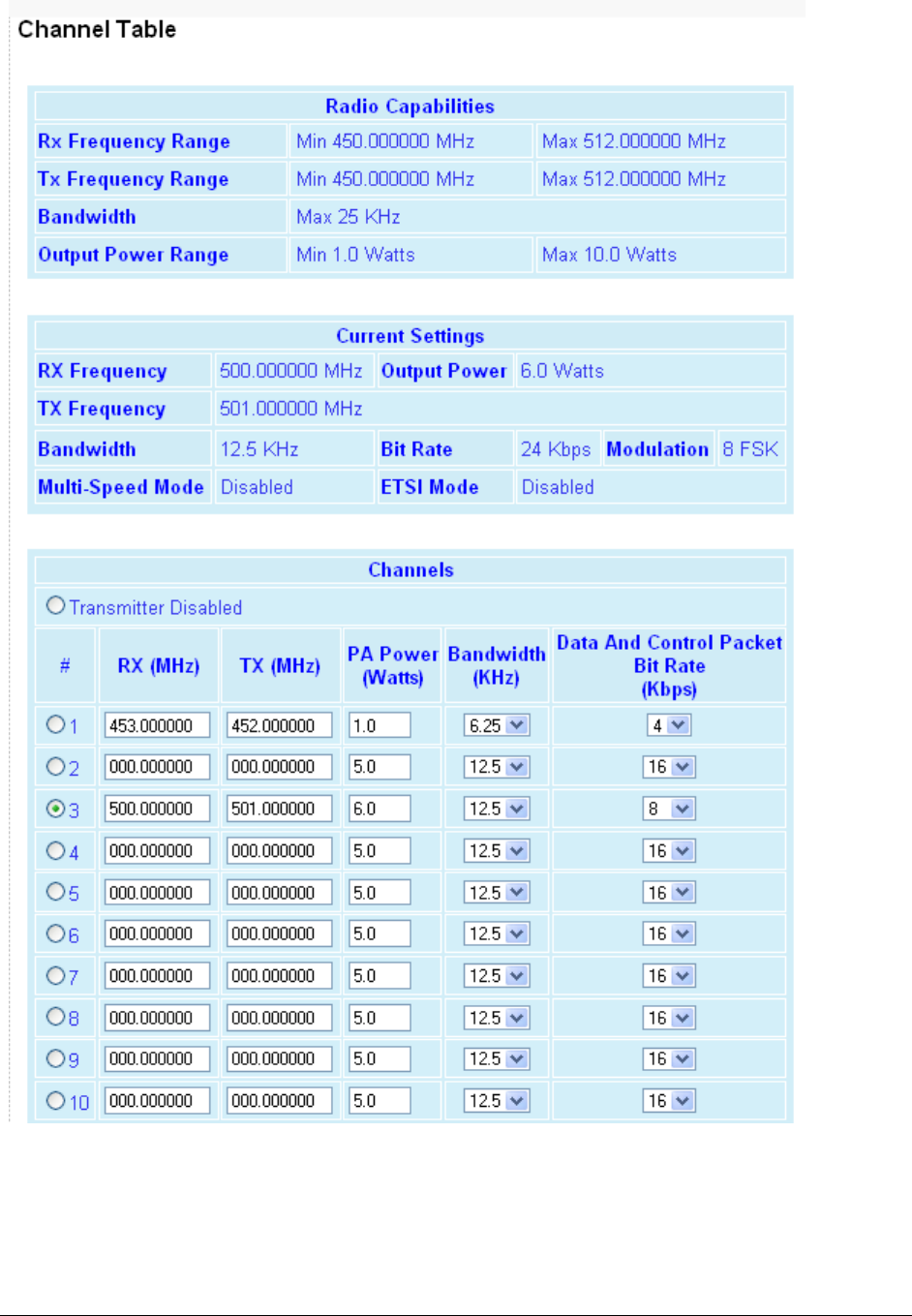Click channel 3 PA Power field 6.0

(x=380, y=809)
